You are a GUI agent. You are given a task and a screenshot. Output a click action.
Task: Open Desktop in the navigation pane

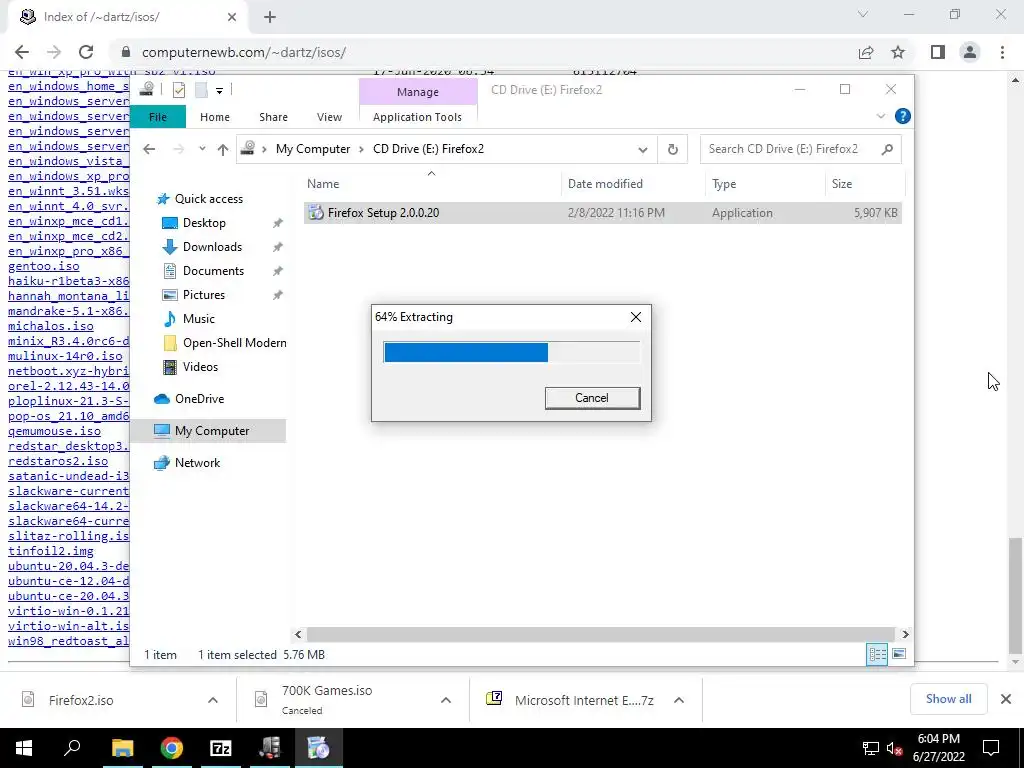point(204,223)
